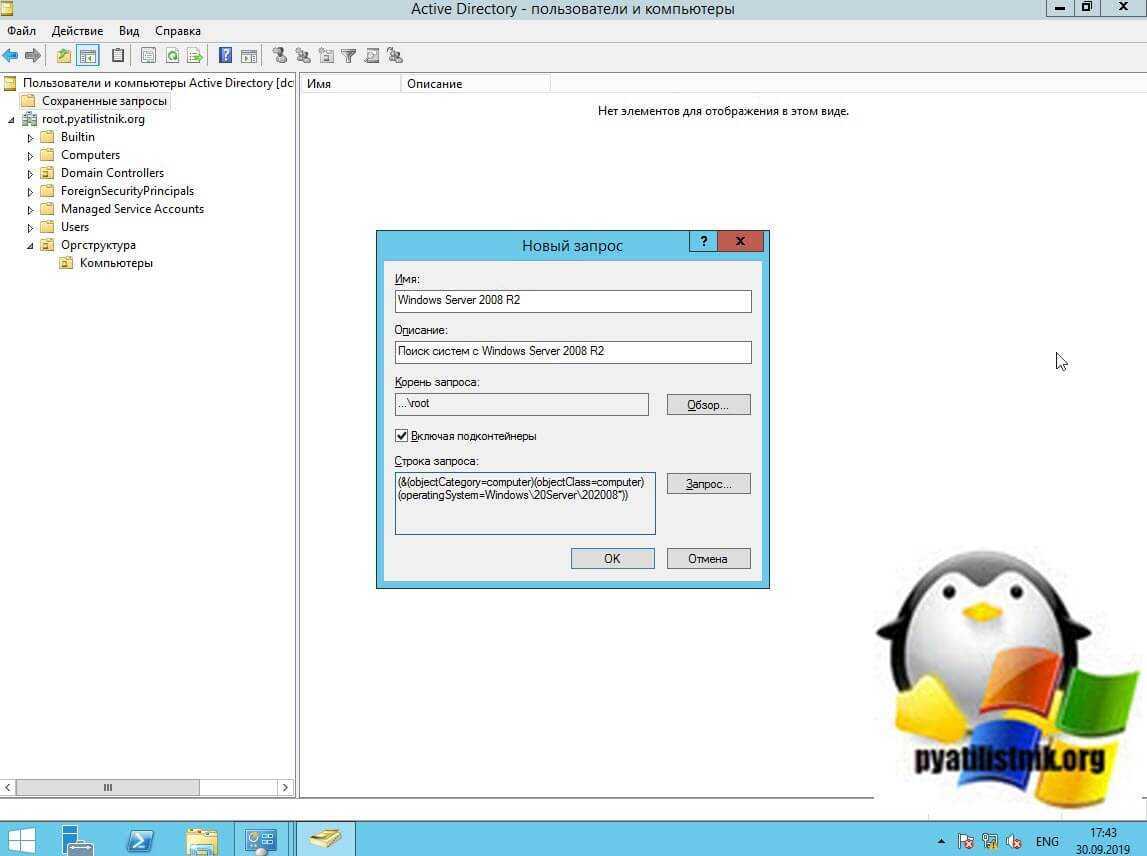Open File Explorer taskbar icon

[x=201, y=841]
